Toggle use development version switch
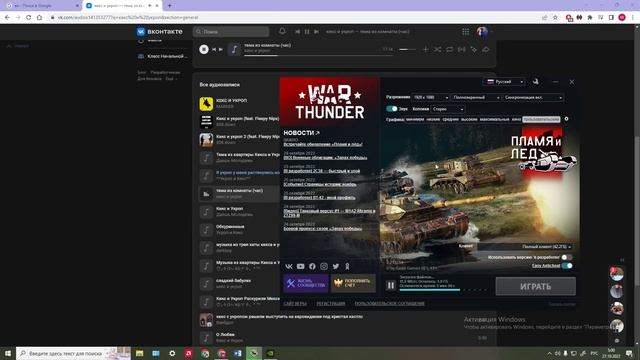The width and height of the screenshot is (640, 360). point(567,258)
